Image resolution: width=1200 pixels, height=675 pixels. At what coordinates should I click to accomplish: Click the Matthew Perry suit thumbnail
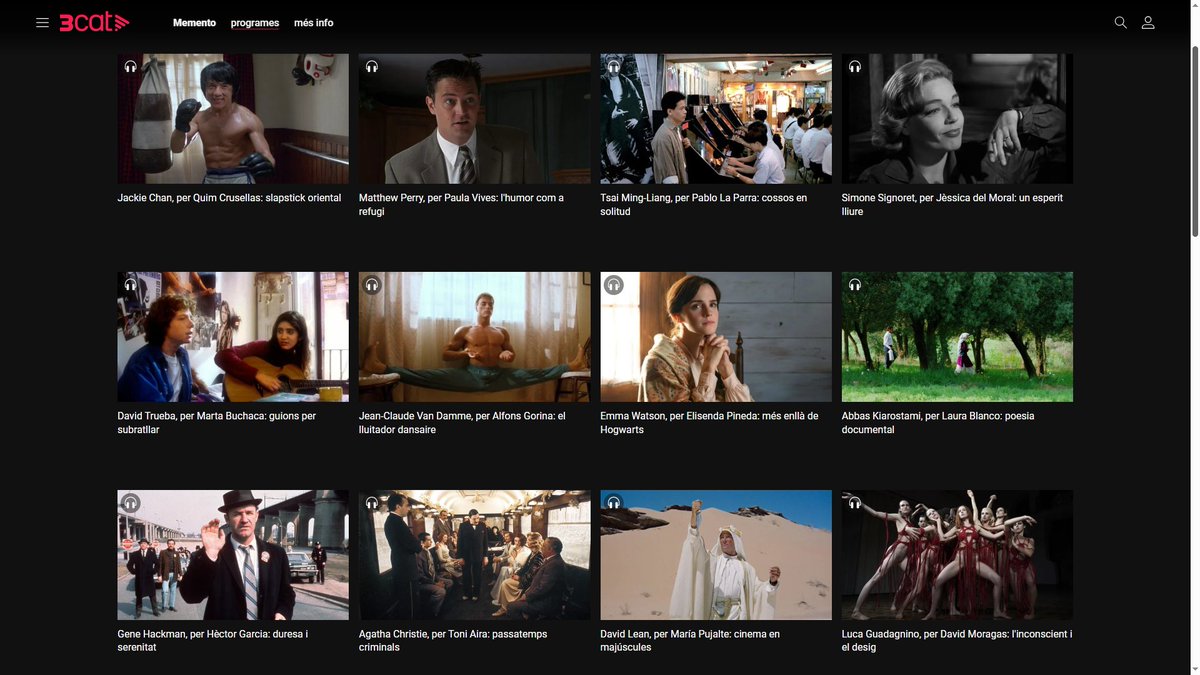(x=474, y=119)
